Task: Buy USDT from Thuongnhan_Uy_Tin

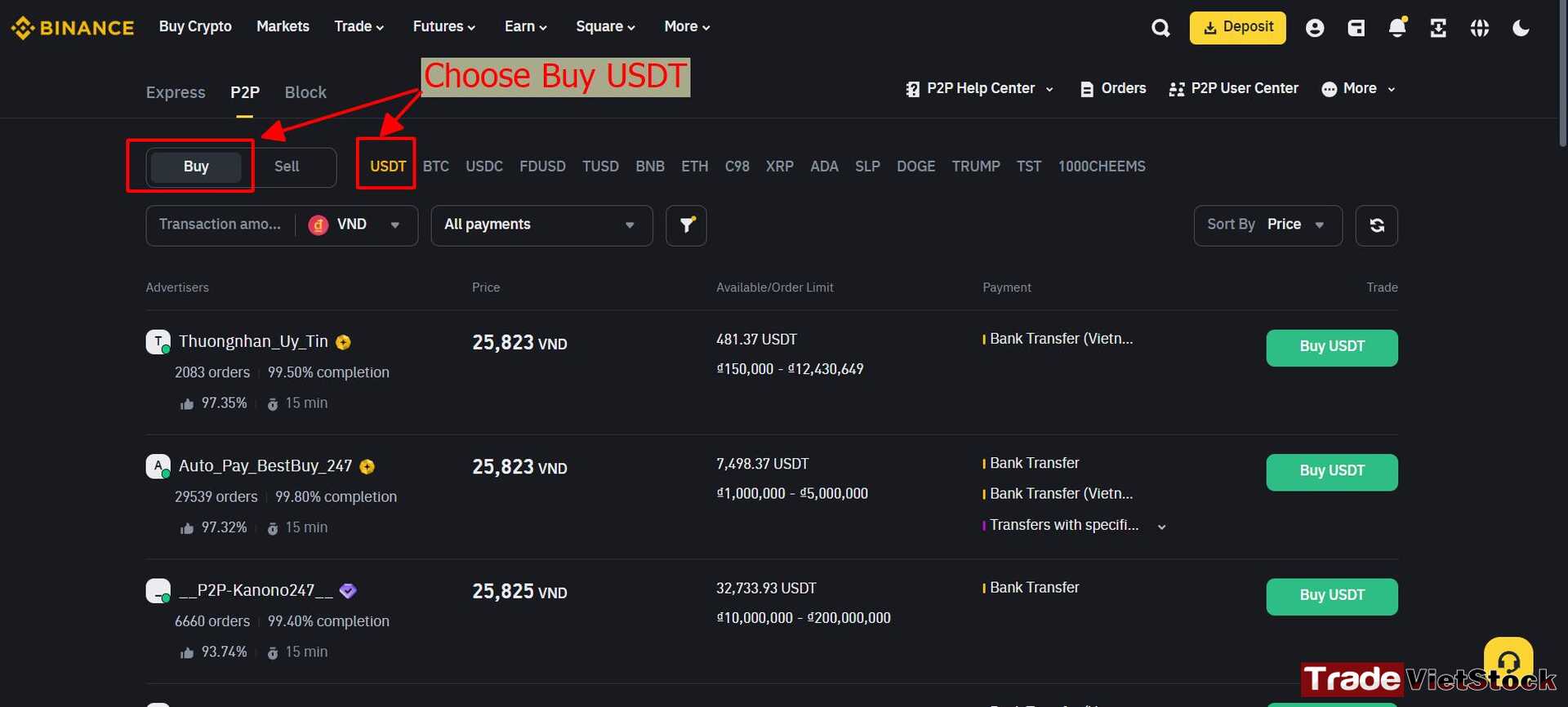Action: pos(1332,348)
